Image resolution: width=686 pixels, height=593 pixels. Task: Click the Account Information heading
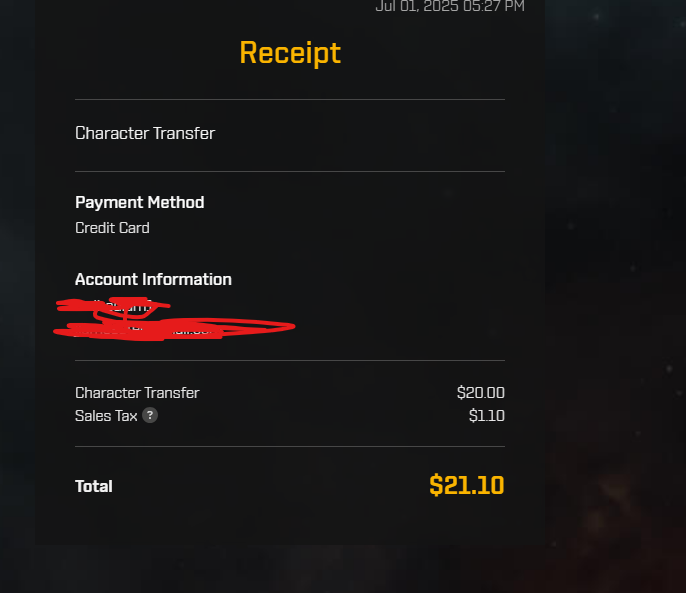[x=153, y=279]
